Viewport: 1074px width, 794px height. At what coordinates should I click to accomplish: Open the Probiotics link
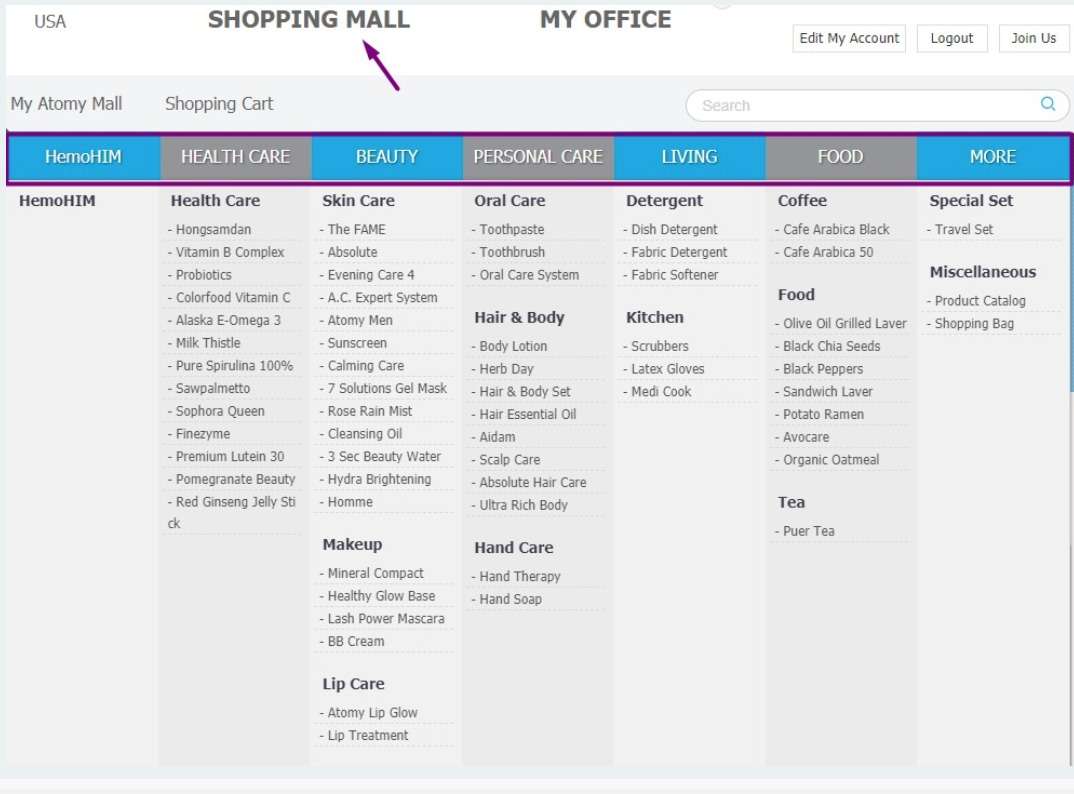pos(203,275)
